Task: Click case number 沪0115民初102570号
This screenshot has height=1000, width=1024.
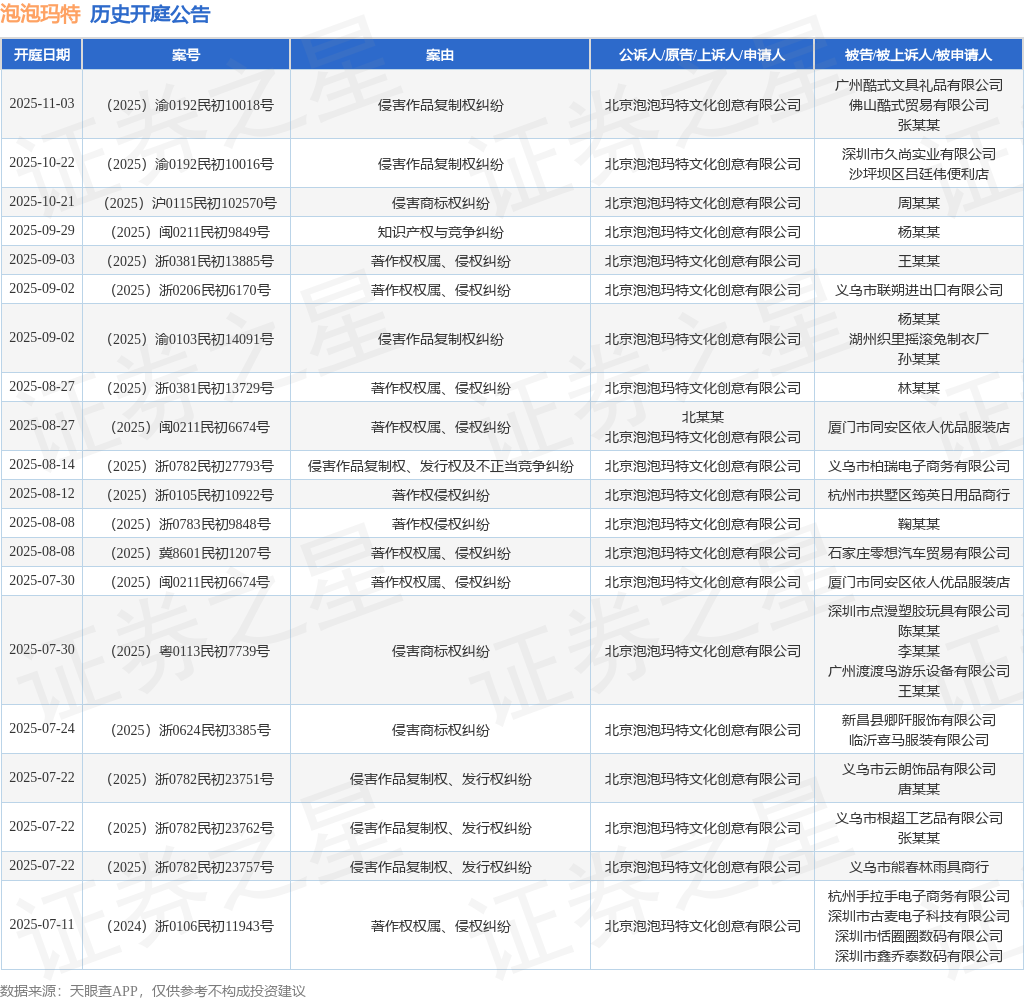Action: (190, 203)
